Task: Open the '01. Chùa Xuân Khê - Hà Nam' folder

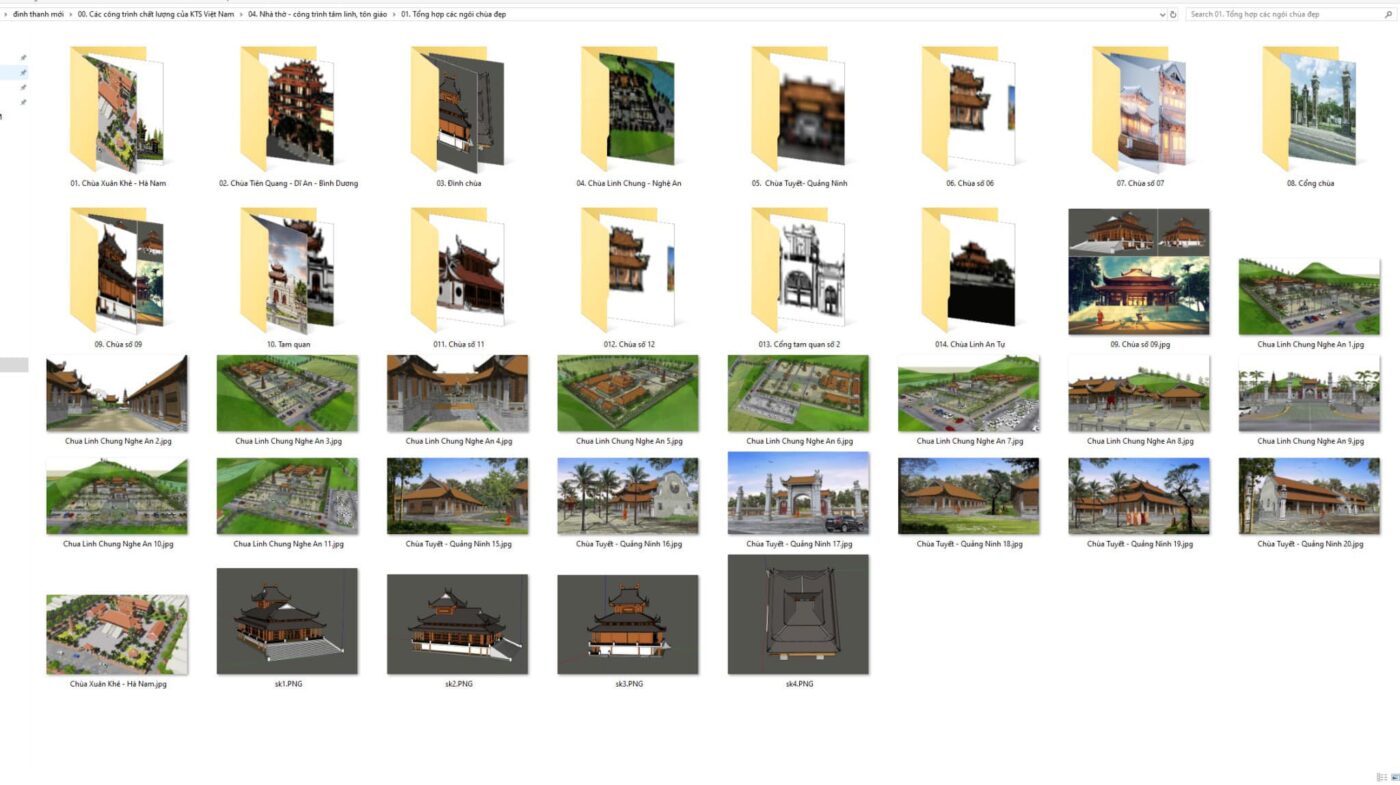Action: click(x=117, y=110)
